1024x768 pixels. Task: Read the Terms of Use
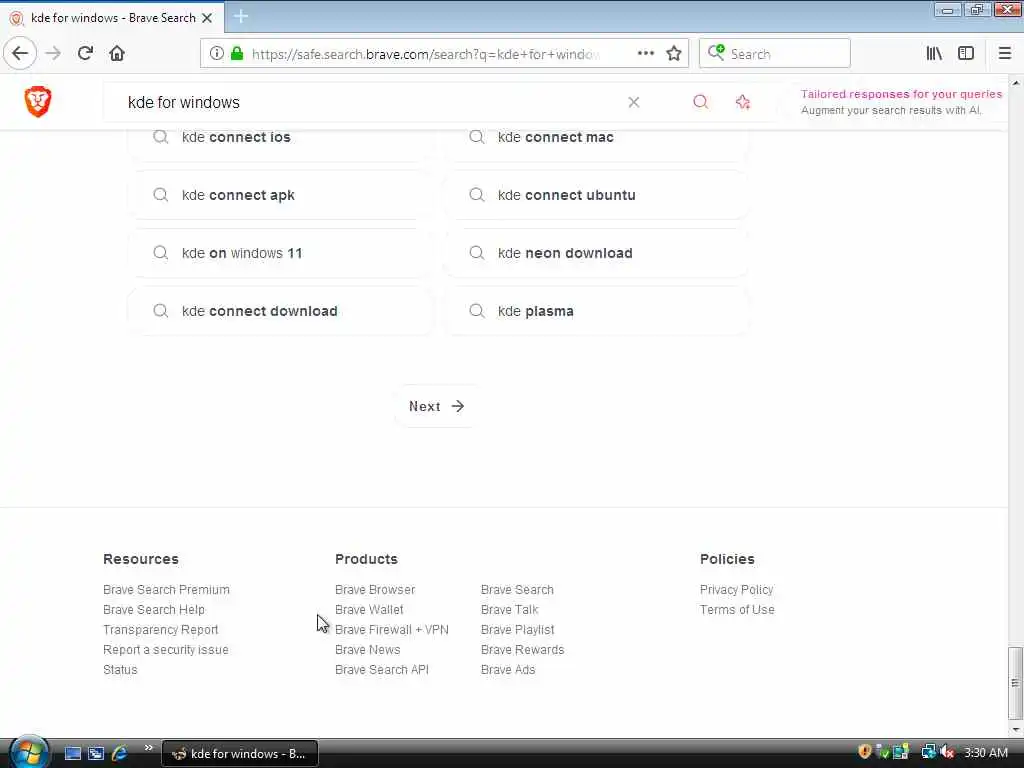(x=737, y=610)
